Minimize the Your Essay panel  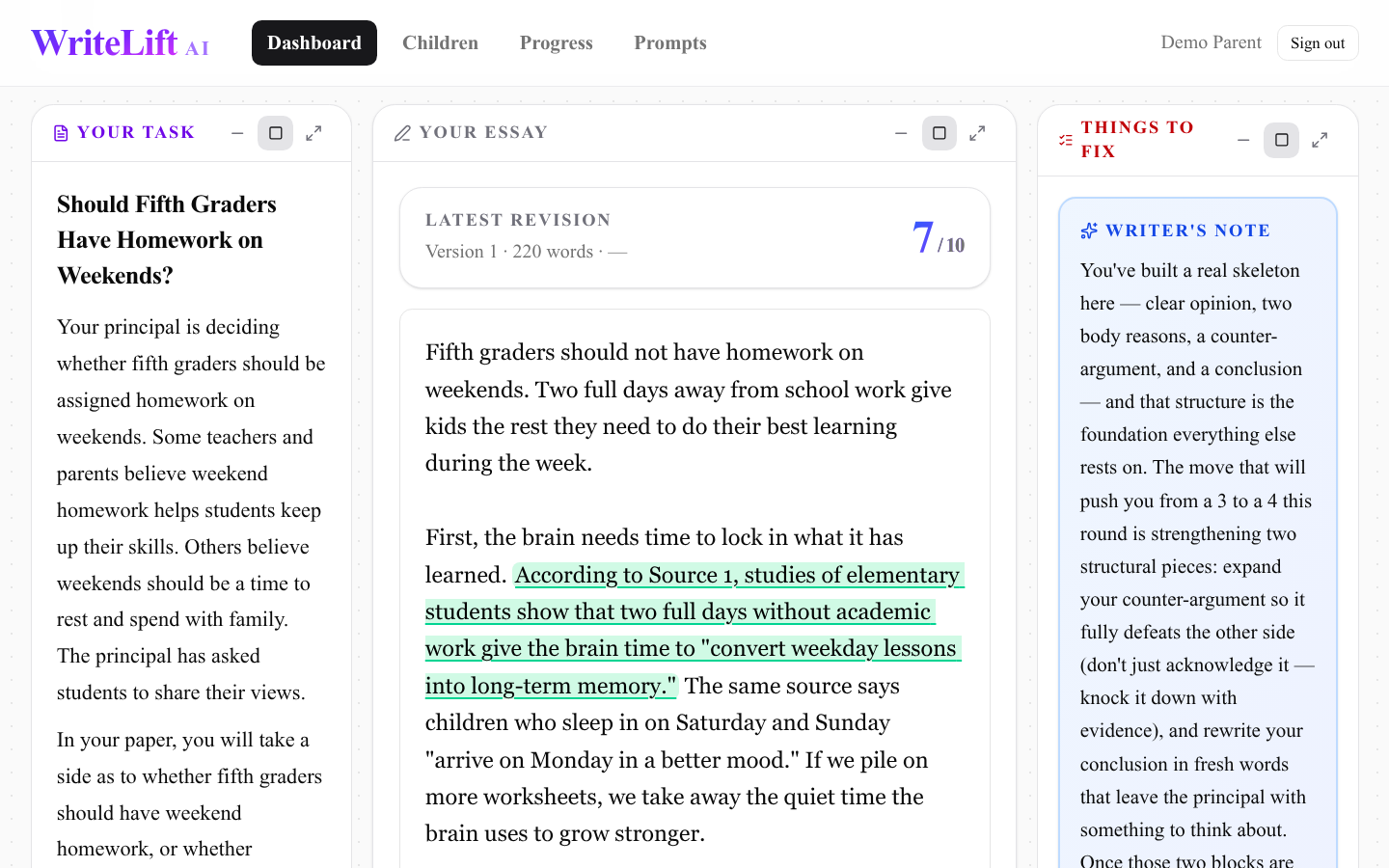tap(901, 133)
